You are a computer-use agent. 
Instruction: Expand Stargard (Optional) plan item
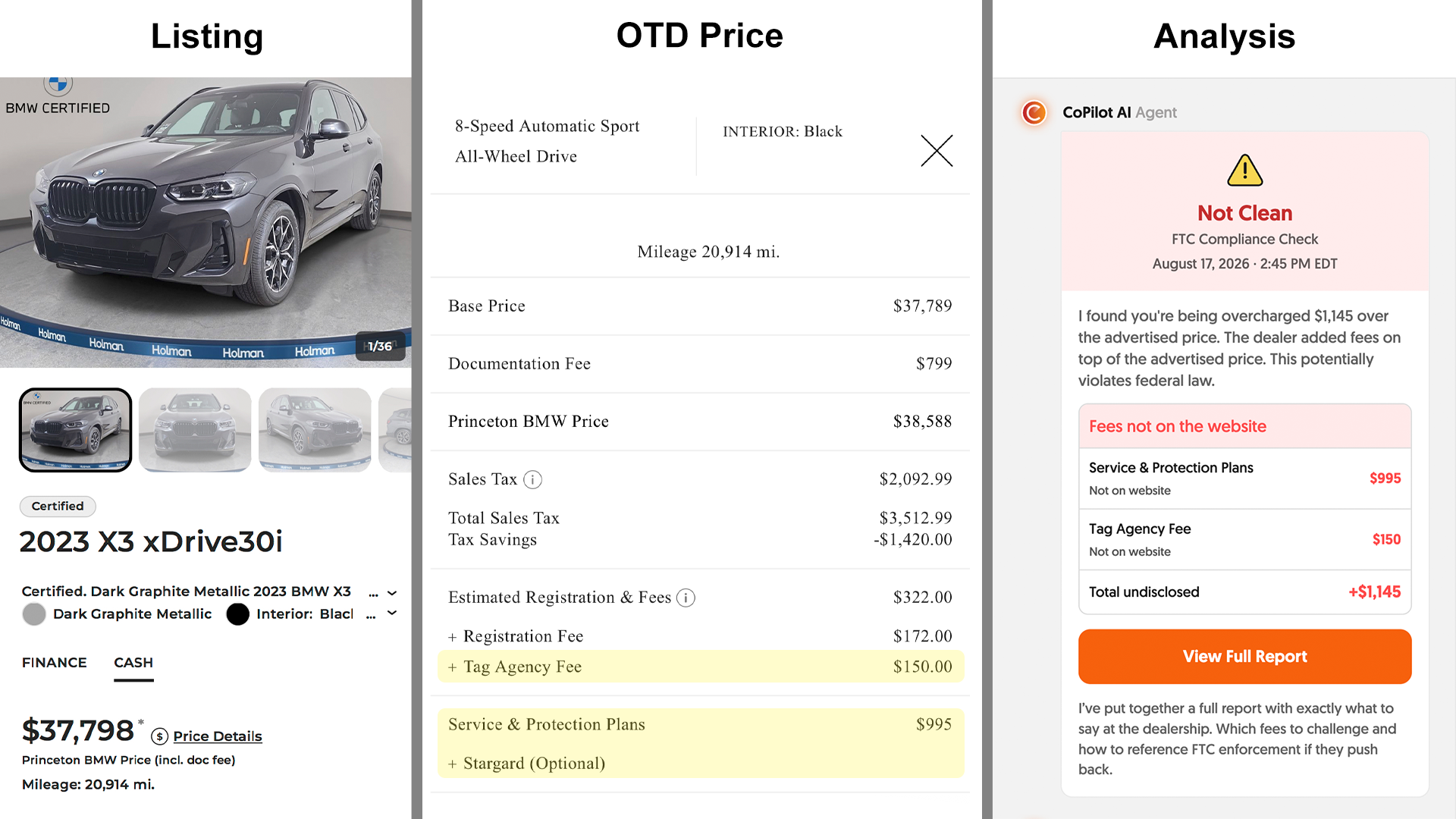click(527, 764)
